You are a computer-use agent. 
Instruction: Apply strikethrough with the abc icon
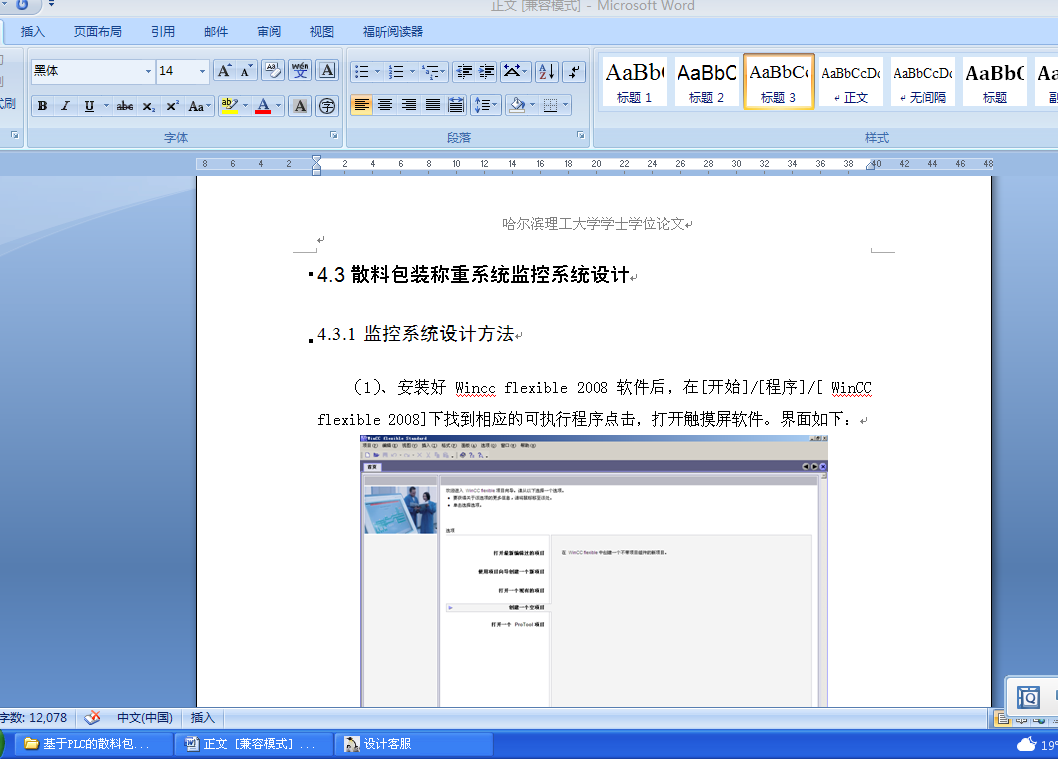click(125, 106)
